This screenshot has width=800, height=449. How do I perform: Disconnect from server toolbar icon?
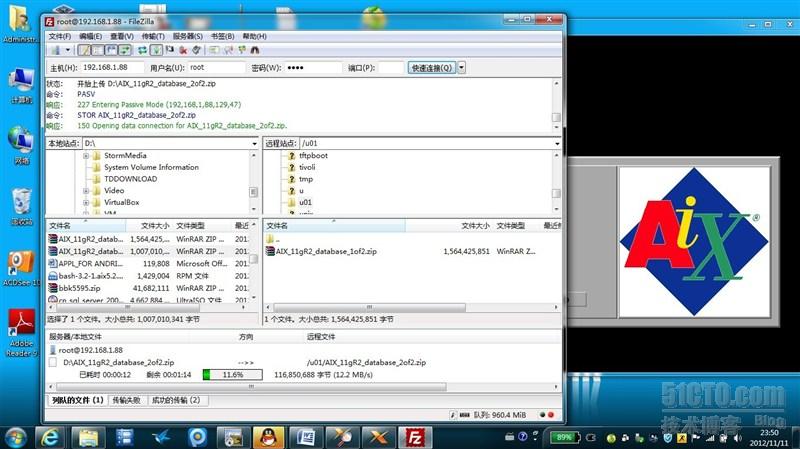pyautogui.click(x=183, y=50)
